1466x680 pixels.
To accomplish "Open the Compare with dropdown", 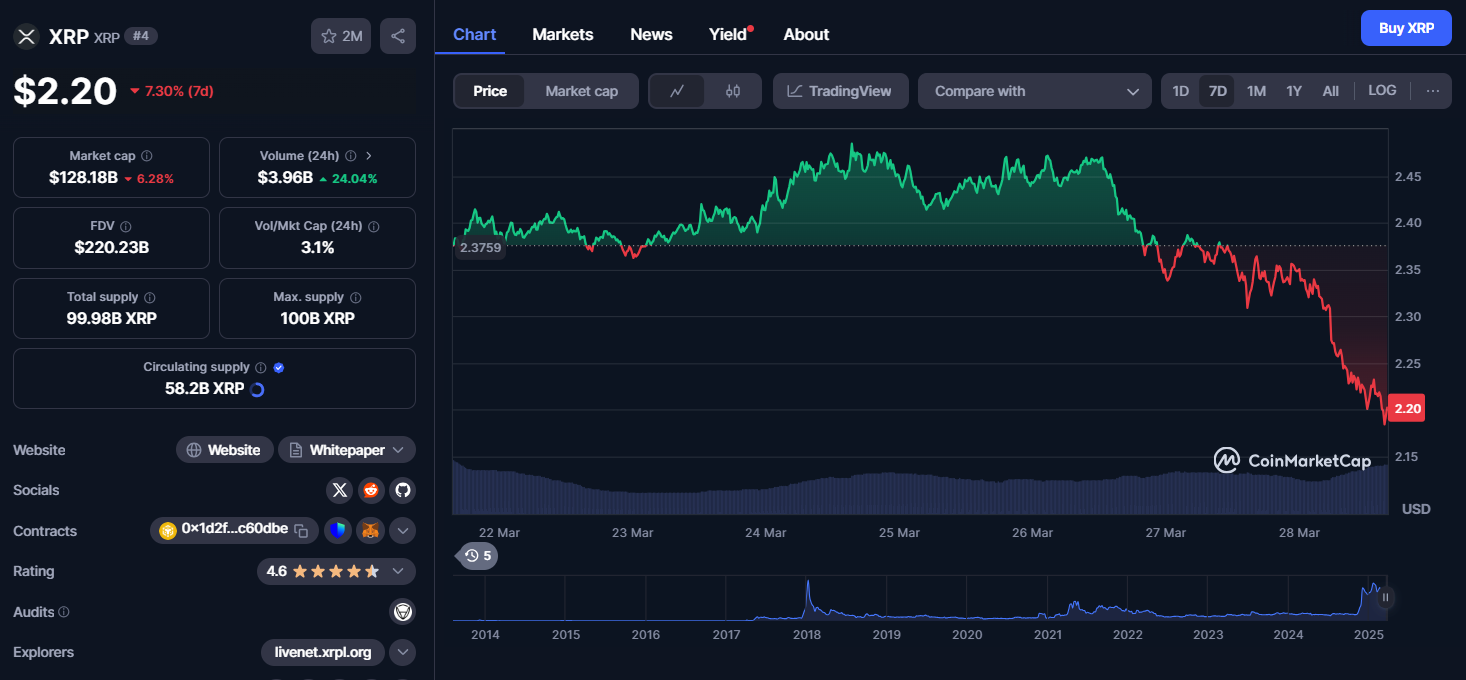I will [x=1035, y=91].
